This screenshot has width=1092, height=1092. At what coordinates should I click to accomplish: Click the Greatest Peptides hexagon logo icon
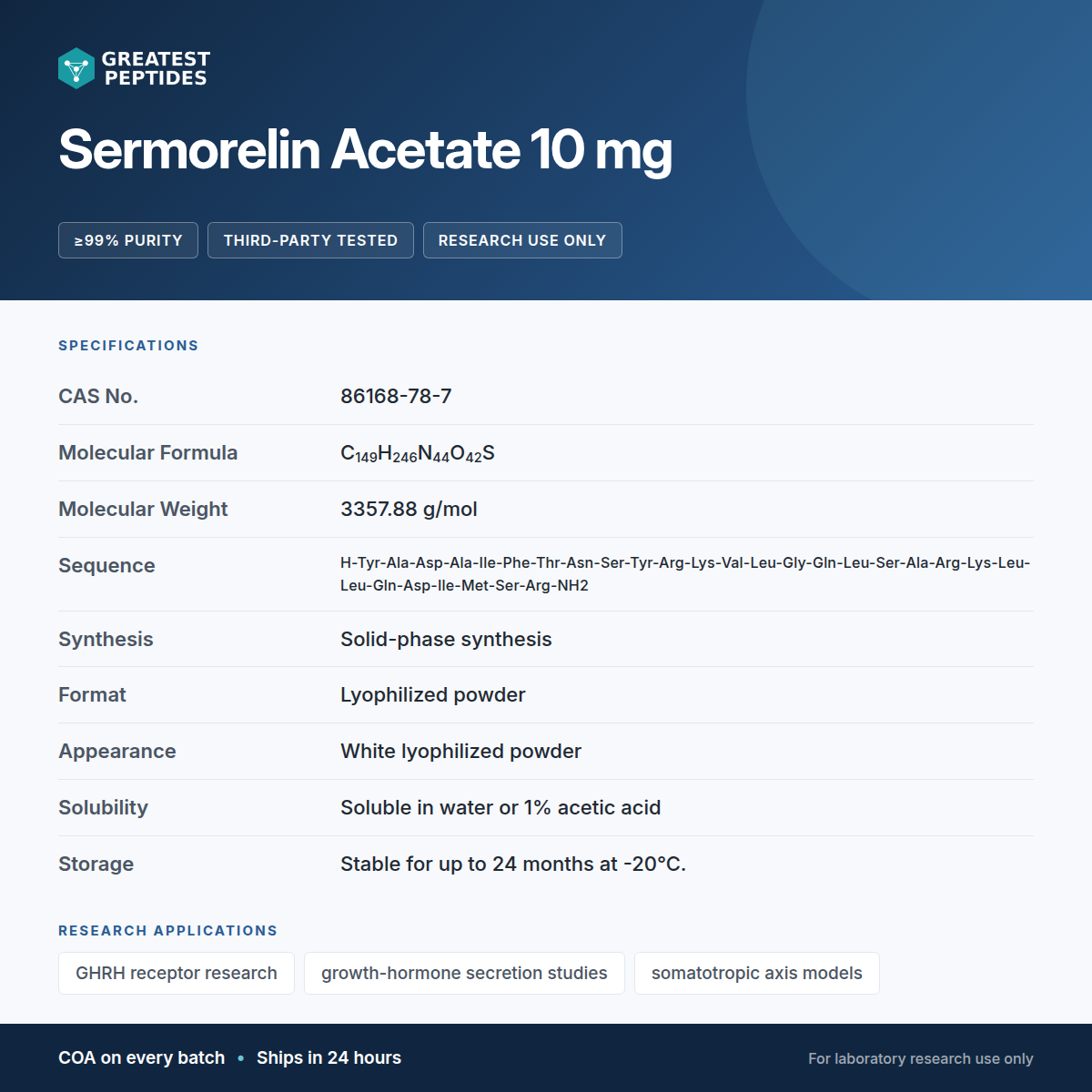click(76, 68)
